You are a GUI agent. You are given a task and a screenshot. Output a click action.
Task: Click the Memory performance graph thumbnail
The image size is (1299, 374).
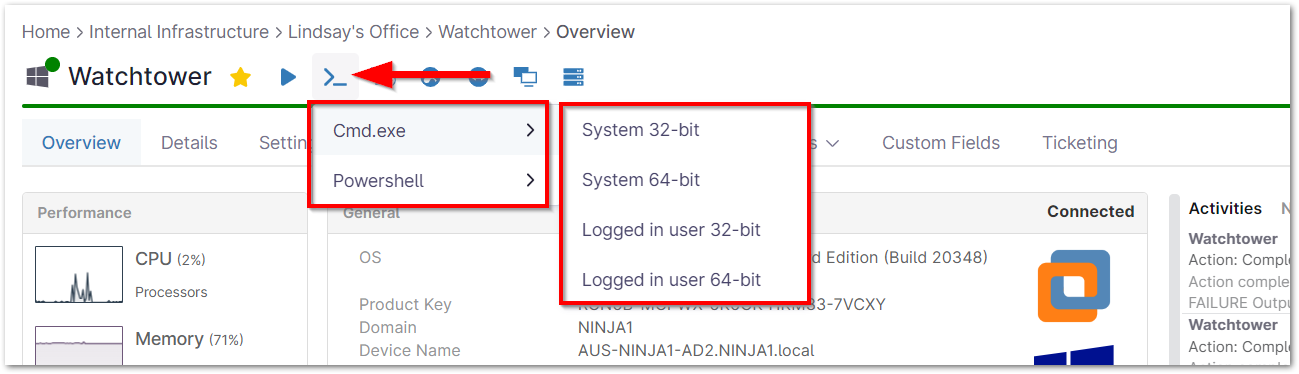coord(78,345)
